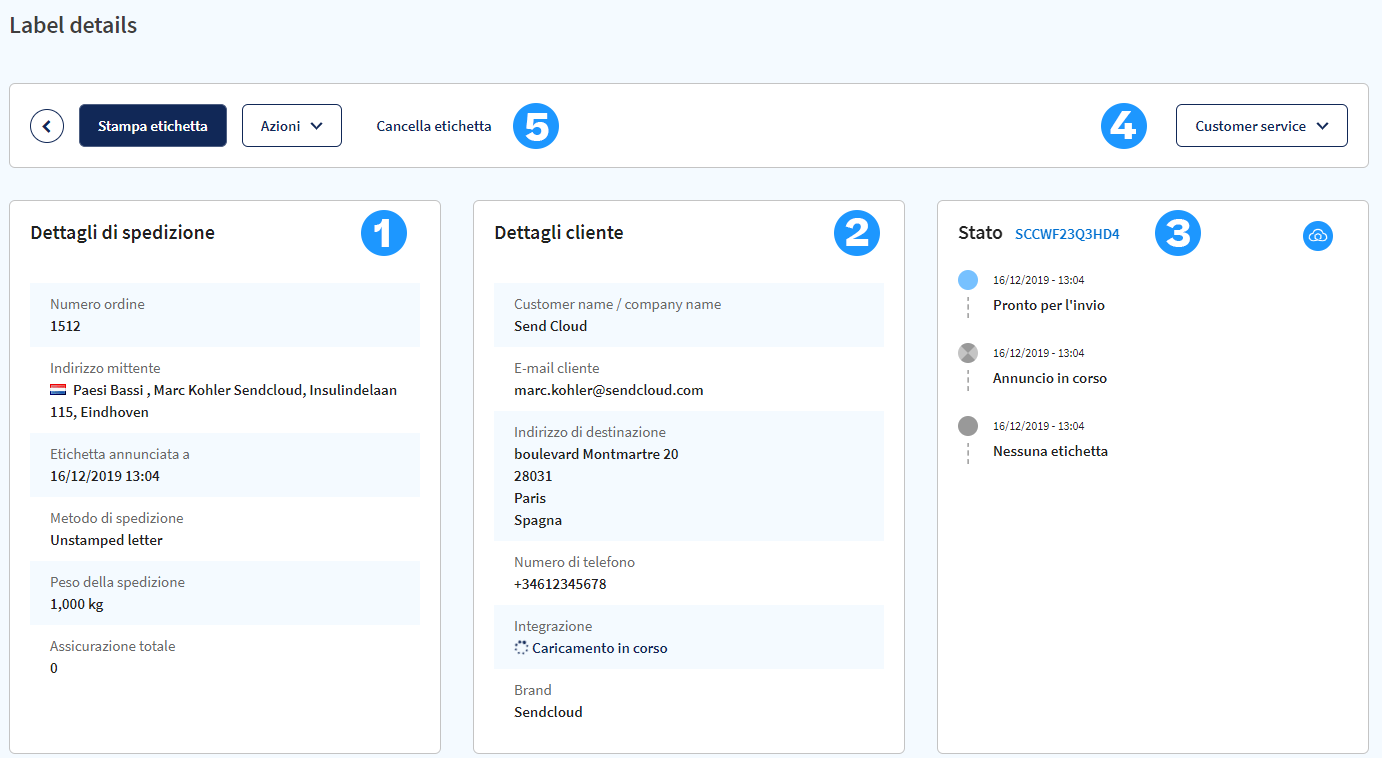Click destination country Spagna
The image size is (1382, 758).
[x=538, y=520]
